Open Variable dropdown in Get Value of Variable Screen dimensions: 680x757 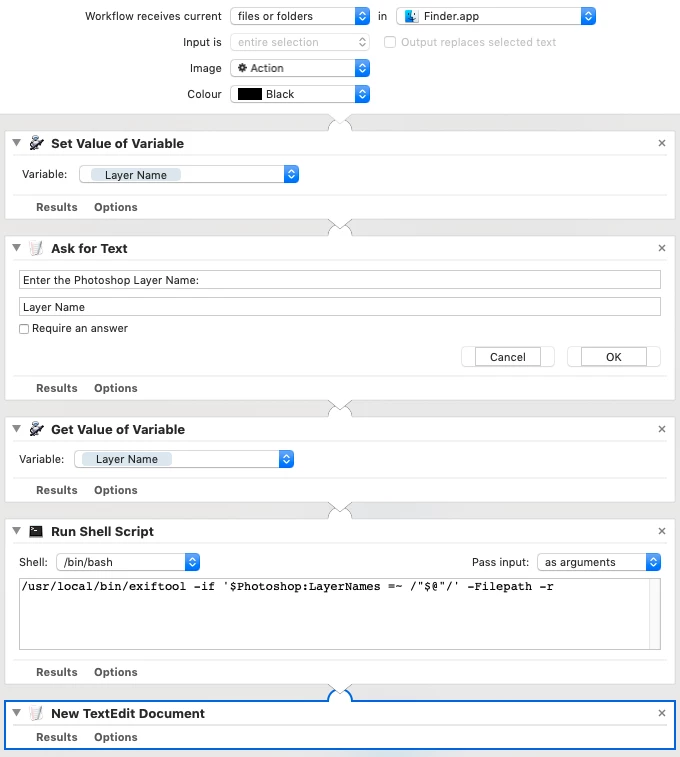pyautogui.click(x=184, y=459)
